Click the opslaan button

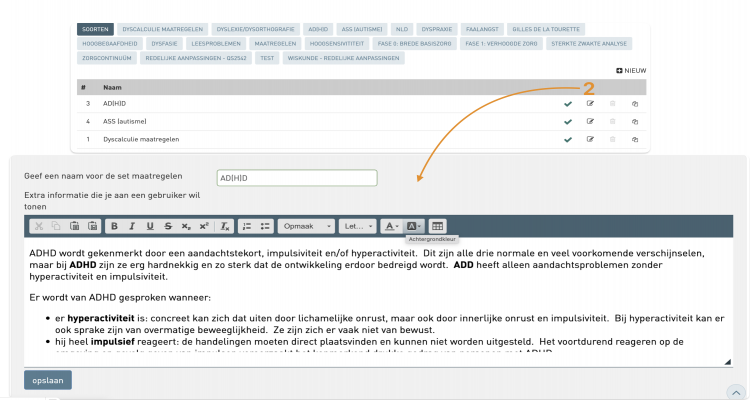(x=48, y=380)
